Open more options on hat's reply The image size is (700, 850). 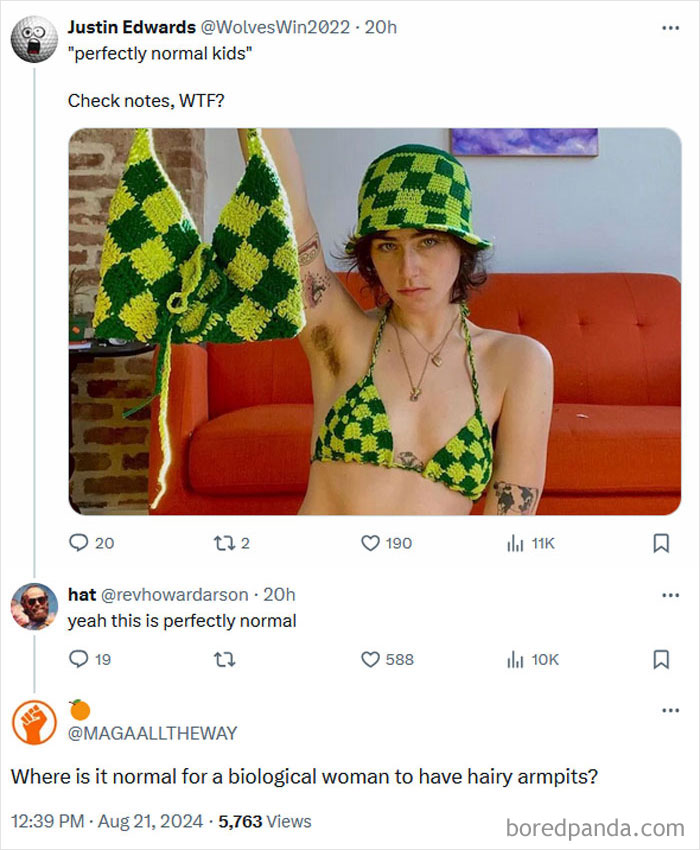671,595
